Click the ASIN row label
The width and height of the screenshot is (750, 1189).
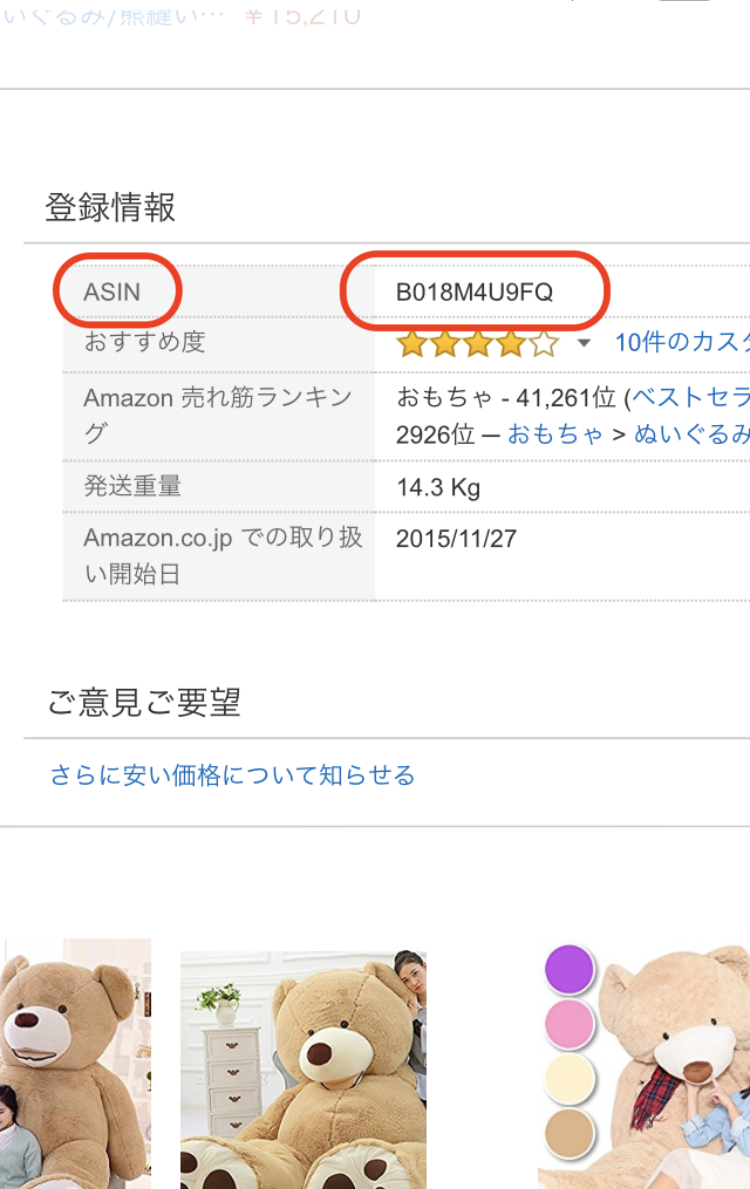[112, 292]
